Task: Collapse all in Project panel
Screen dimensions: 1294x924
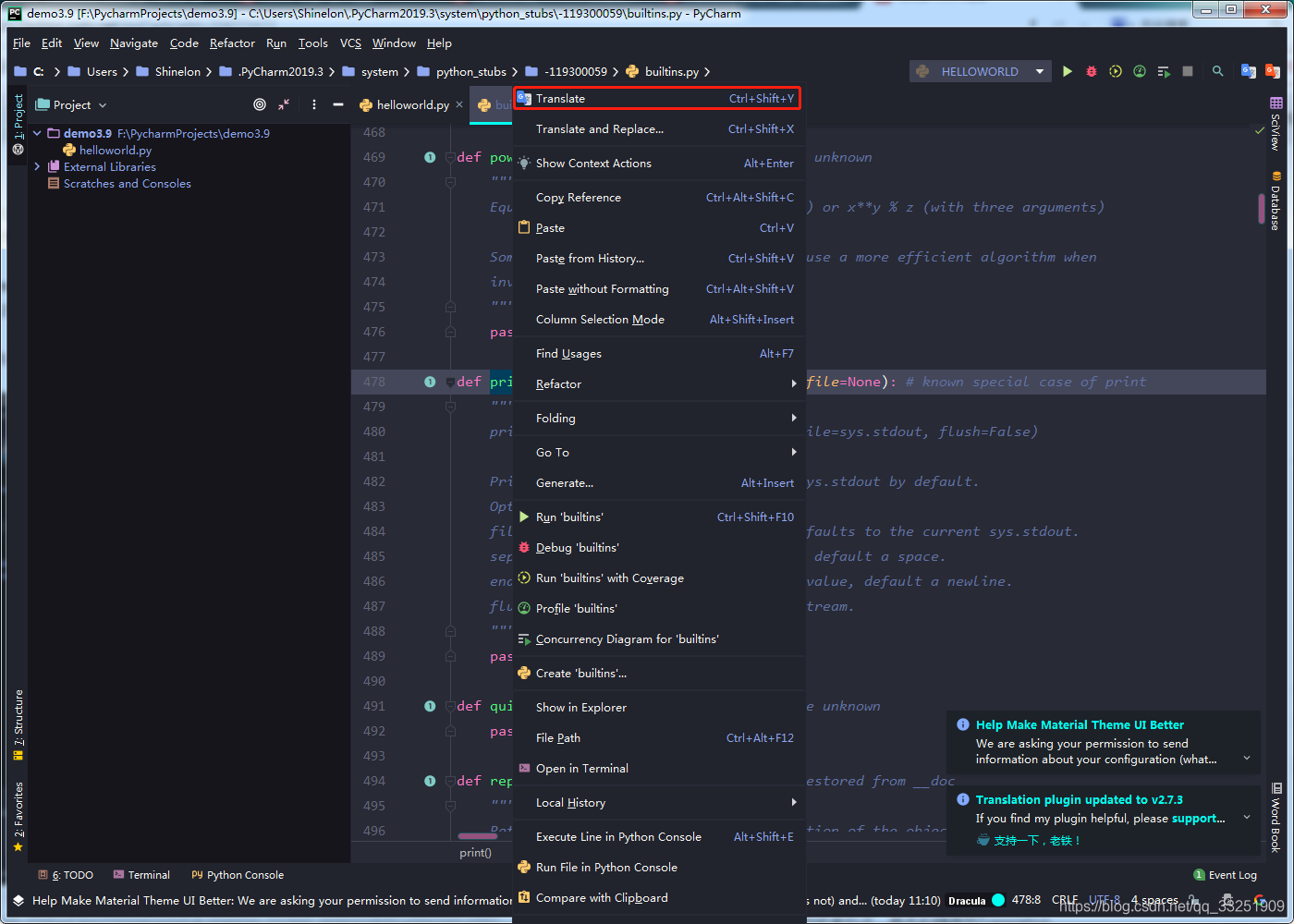Action: click(x=284, y=104)
